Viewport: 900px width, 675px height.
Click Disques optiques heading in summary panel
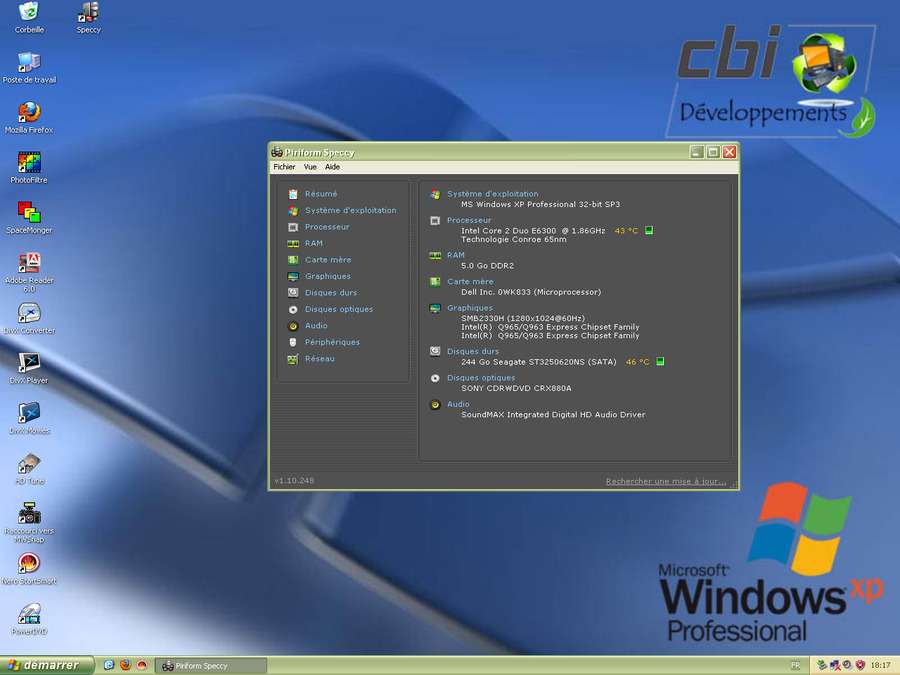click(481, 378)
